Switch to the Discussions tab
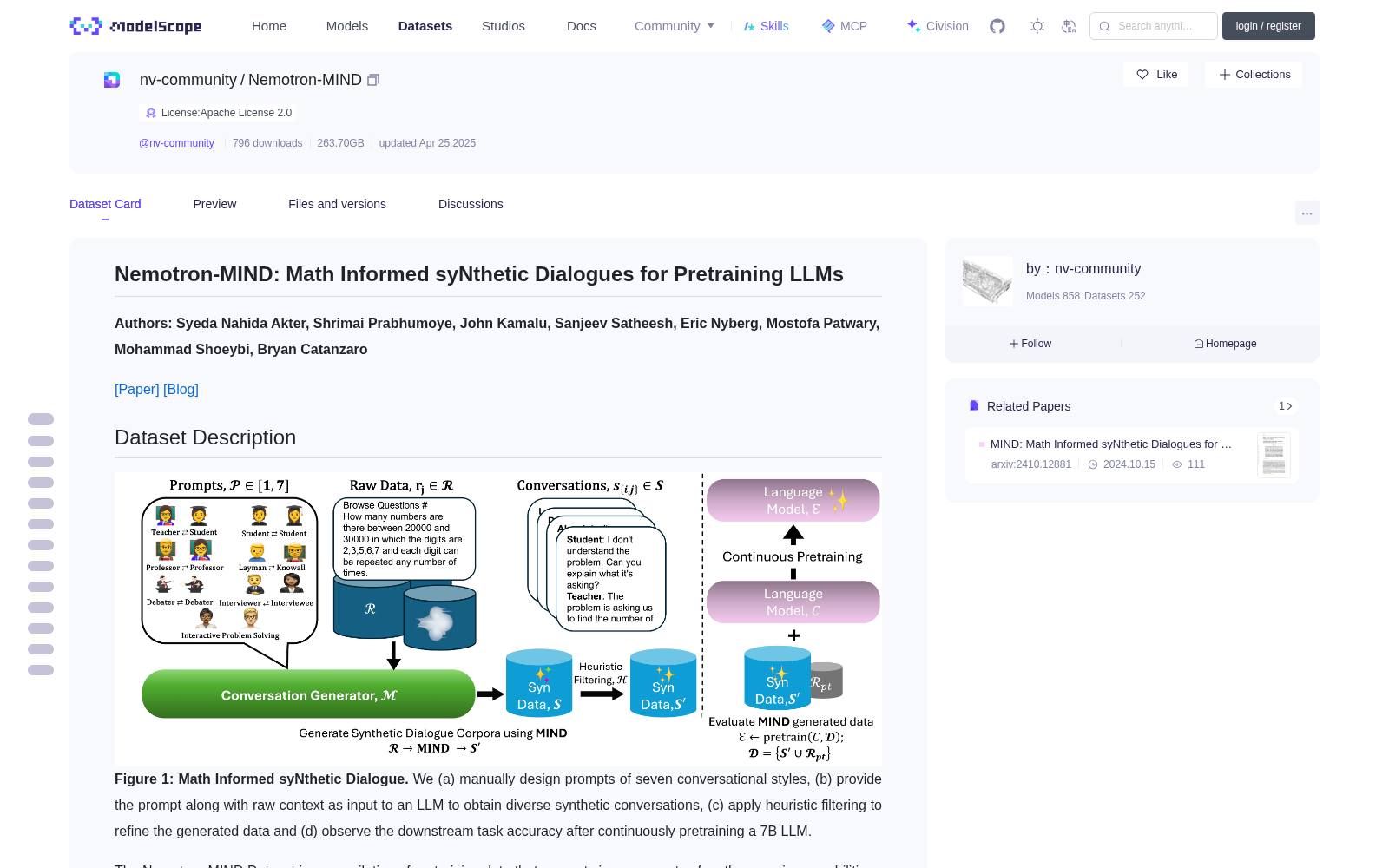Image resolution: width=1389 pixels, height=868 pixels. point(471,204)
